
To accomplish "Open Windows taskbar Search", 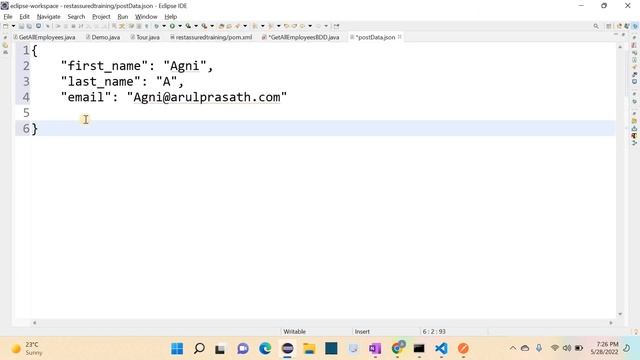I will click(199, 349).
